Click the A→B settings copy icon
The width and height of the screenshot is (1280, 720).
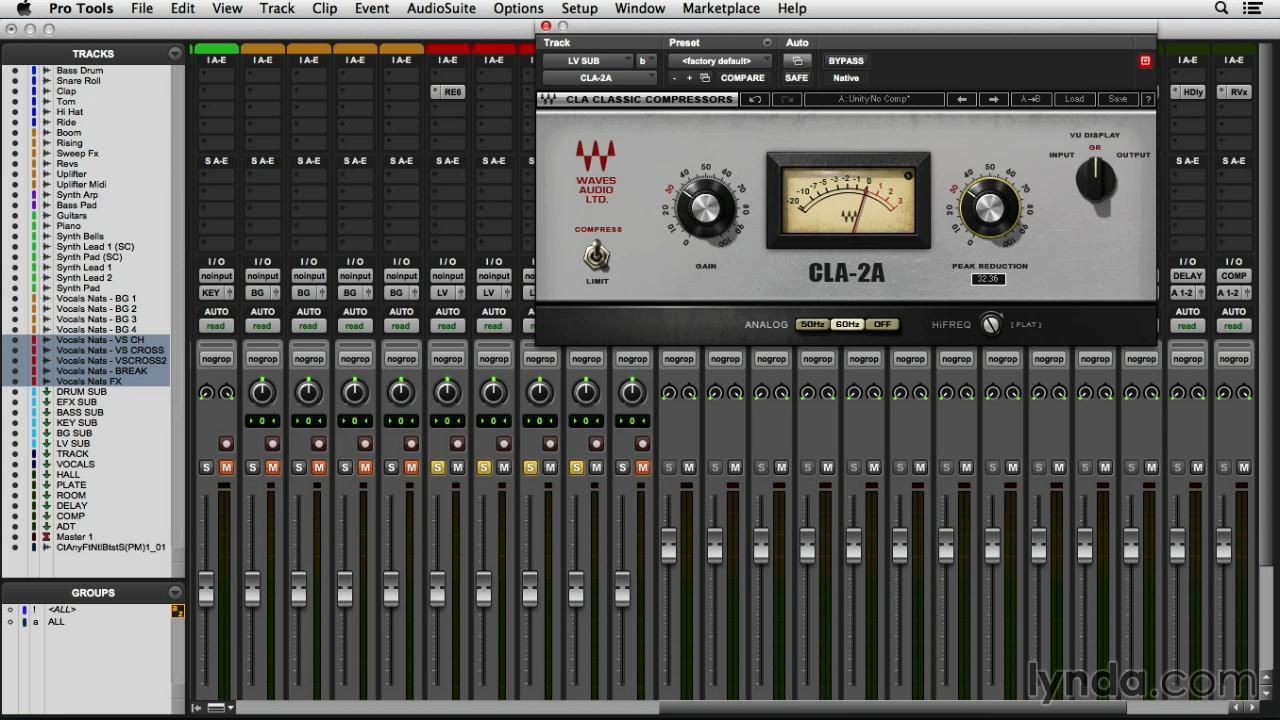pyautogui.click(x=1030, y=99)
